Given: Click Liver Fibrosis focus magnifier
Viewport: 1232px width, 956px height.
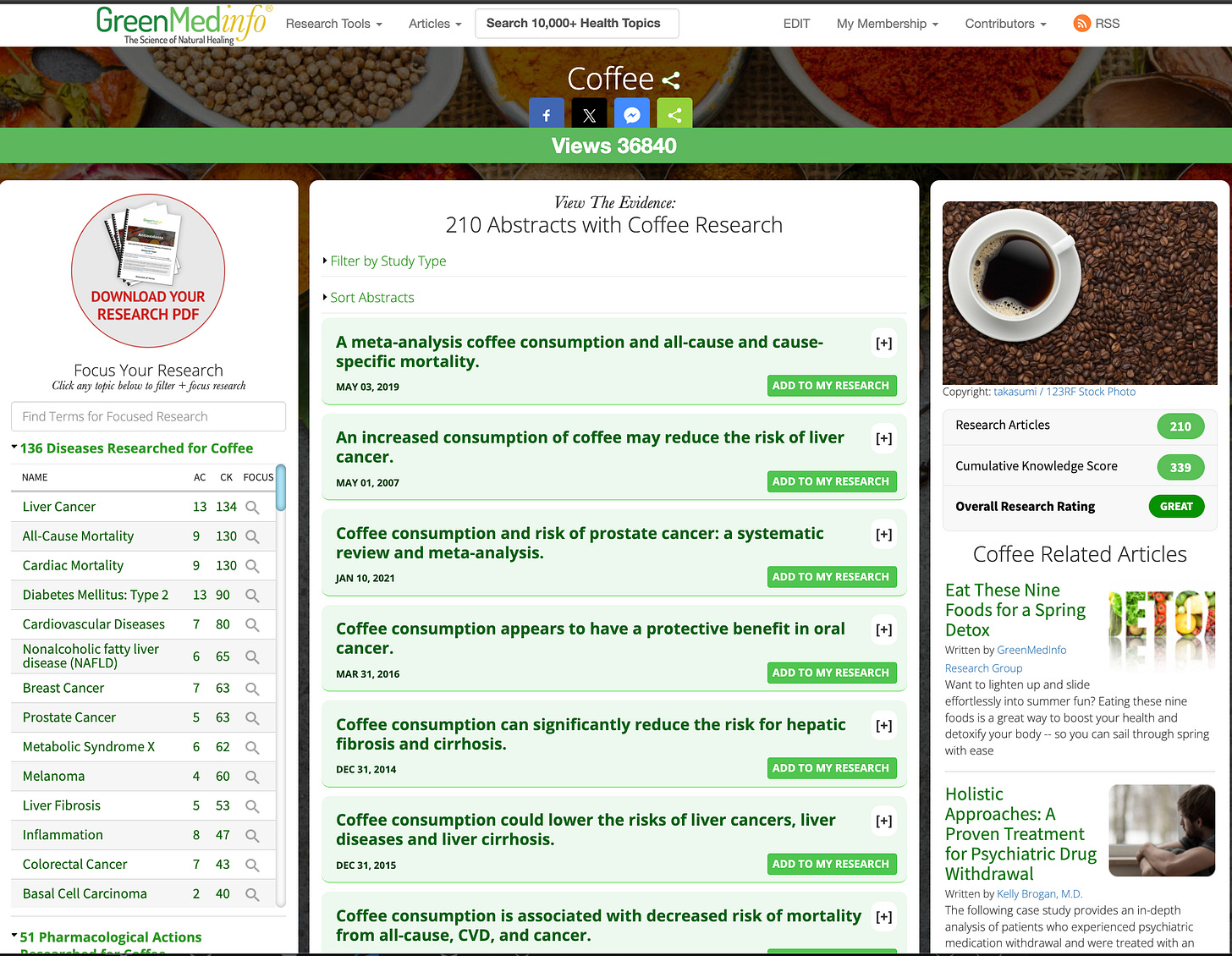Looking at the screenshot, I should (252, 806).
